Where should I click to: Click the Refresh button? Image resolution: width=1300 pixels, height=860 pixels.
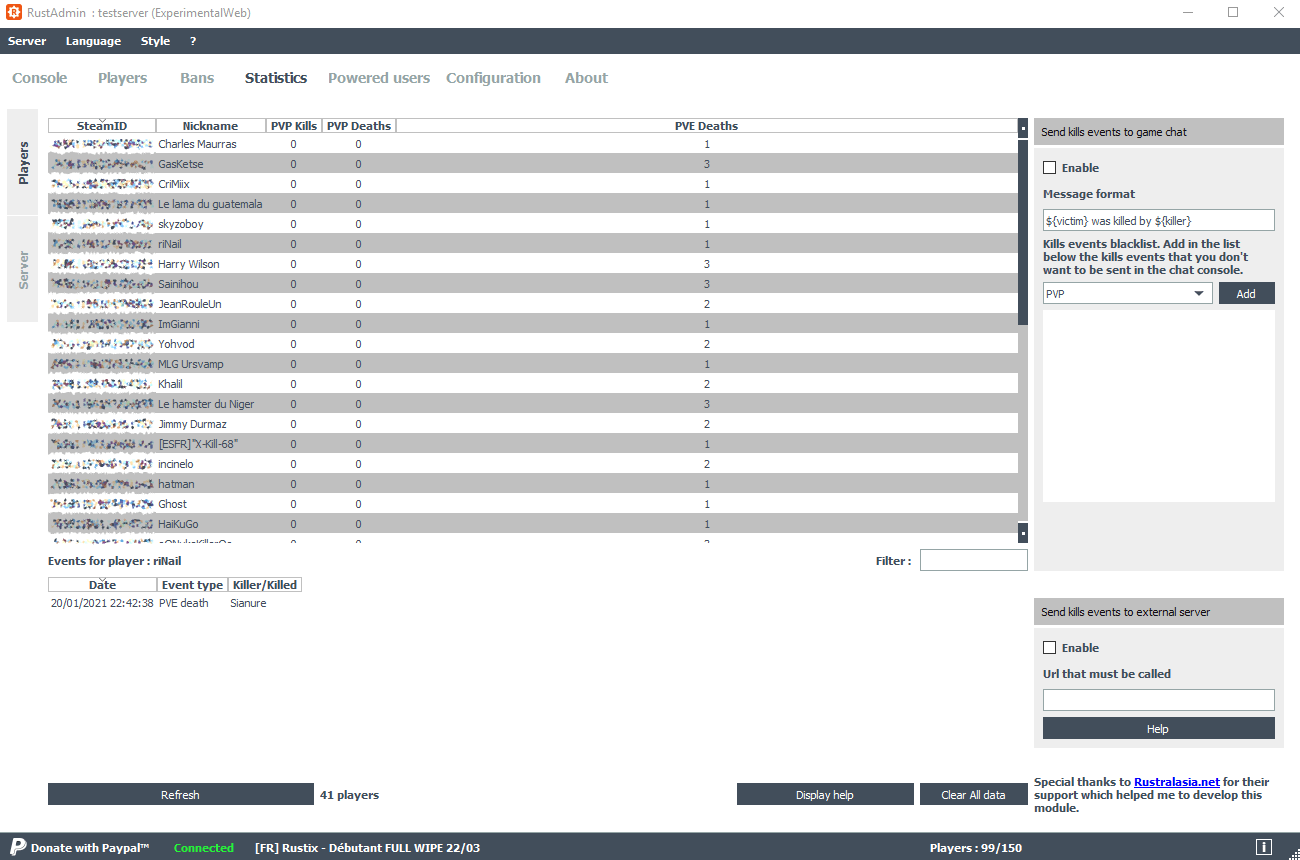[x=180, y=794]
